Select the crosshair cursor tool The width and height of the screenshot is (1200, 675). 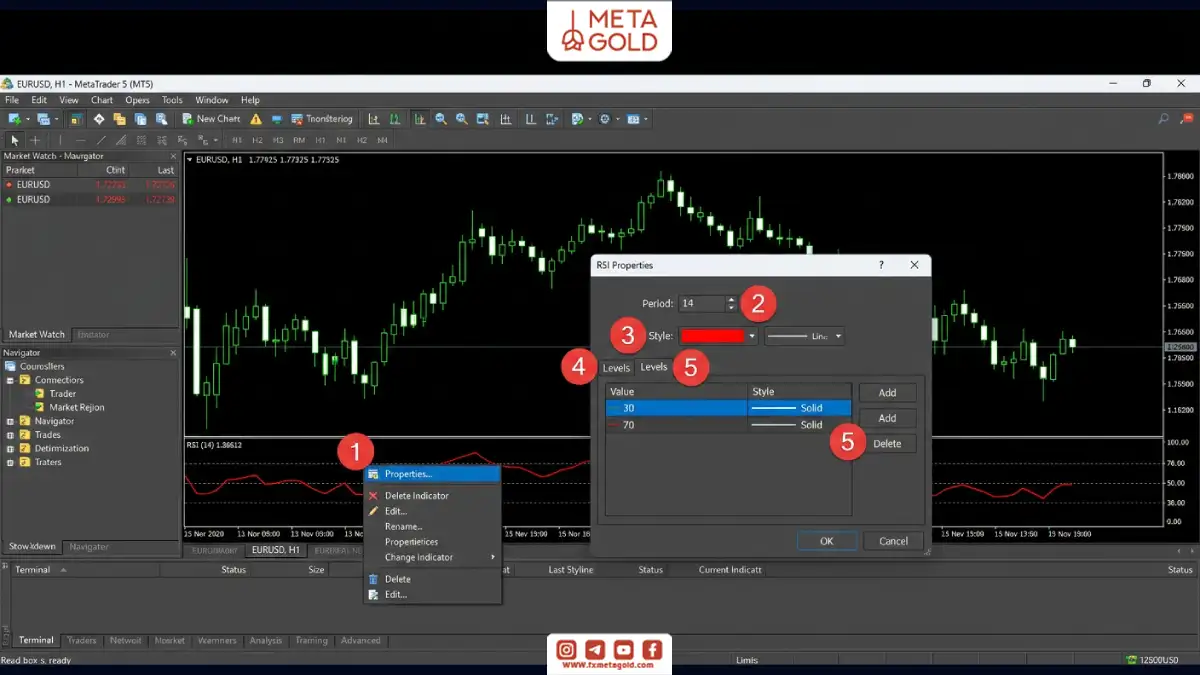(x=35, y=140)
